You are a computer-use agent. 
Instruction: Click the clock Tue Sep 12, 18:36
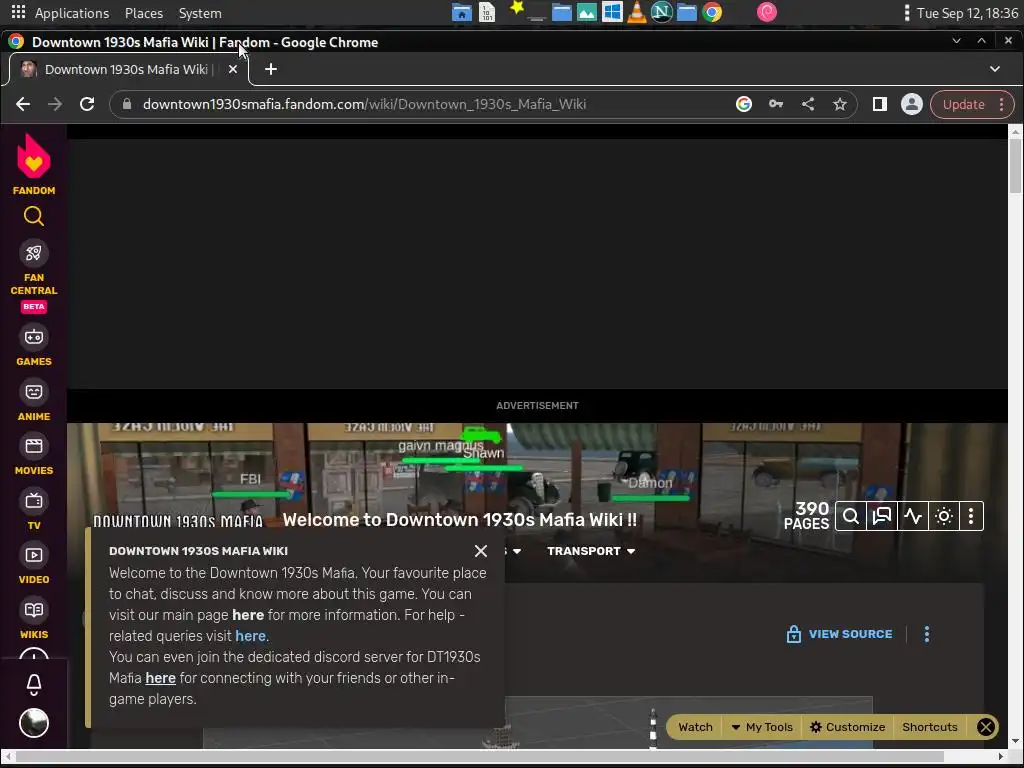967,13
